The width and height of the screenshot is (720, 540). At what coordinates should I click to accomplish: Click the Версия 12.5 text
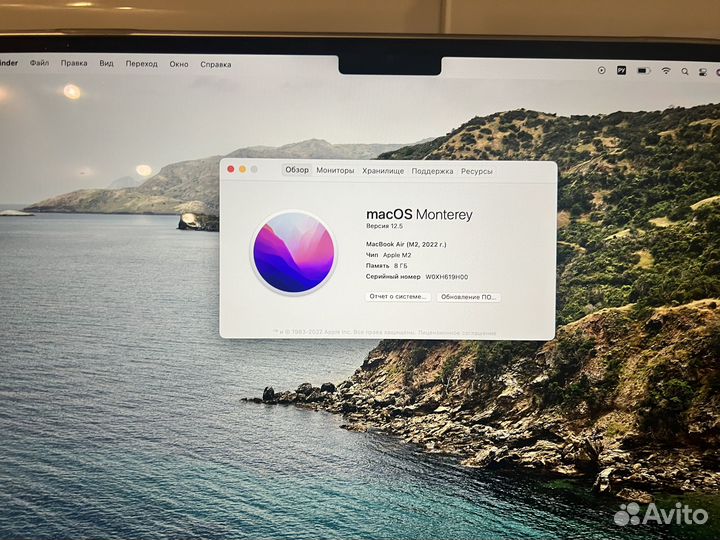384,226
